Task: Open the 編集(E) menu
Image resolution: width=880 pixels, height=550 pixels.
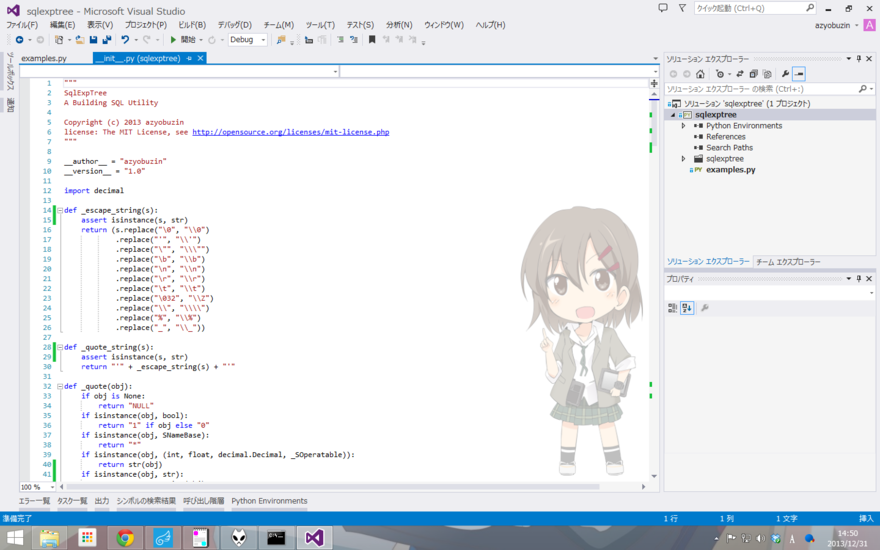Action: pos(62,25)
